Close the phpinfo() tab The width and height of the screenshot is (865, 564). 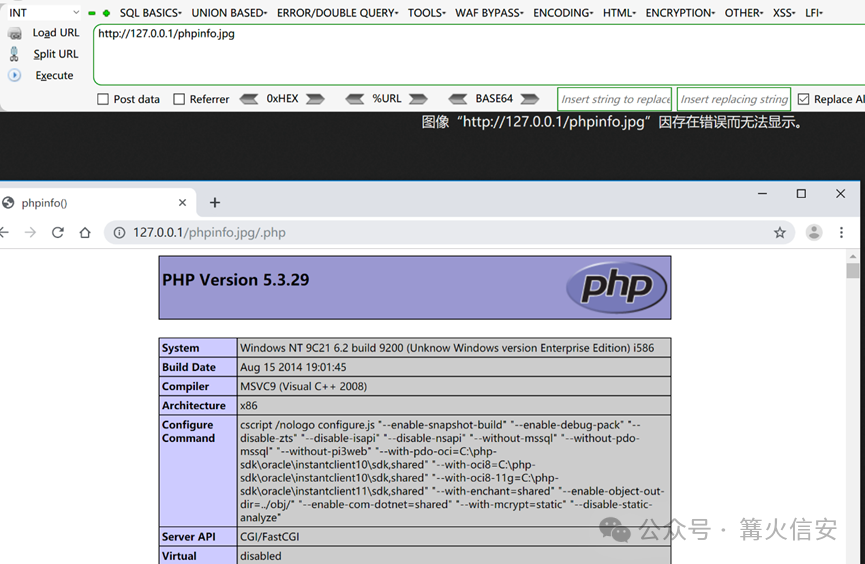coord(182,203)
